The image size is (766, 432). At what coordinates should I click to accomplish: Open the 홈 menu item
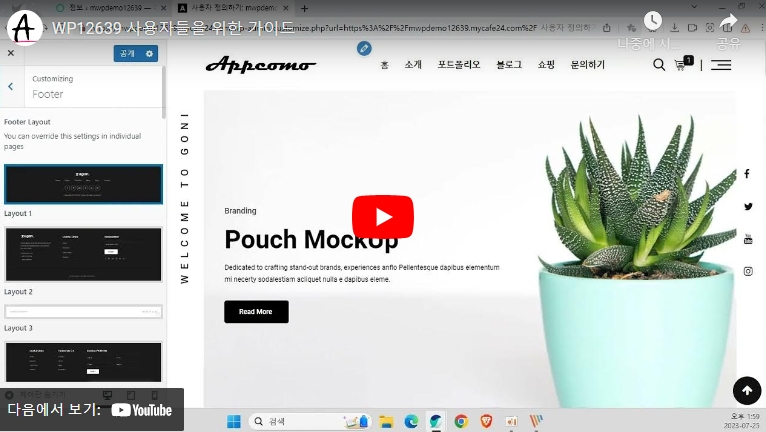384,65
